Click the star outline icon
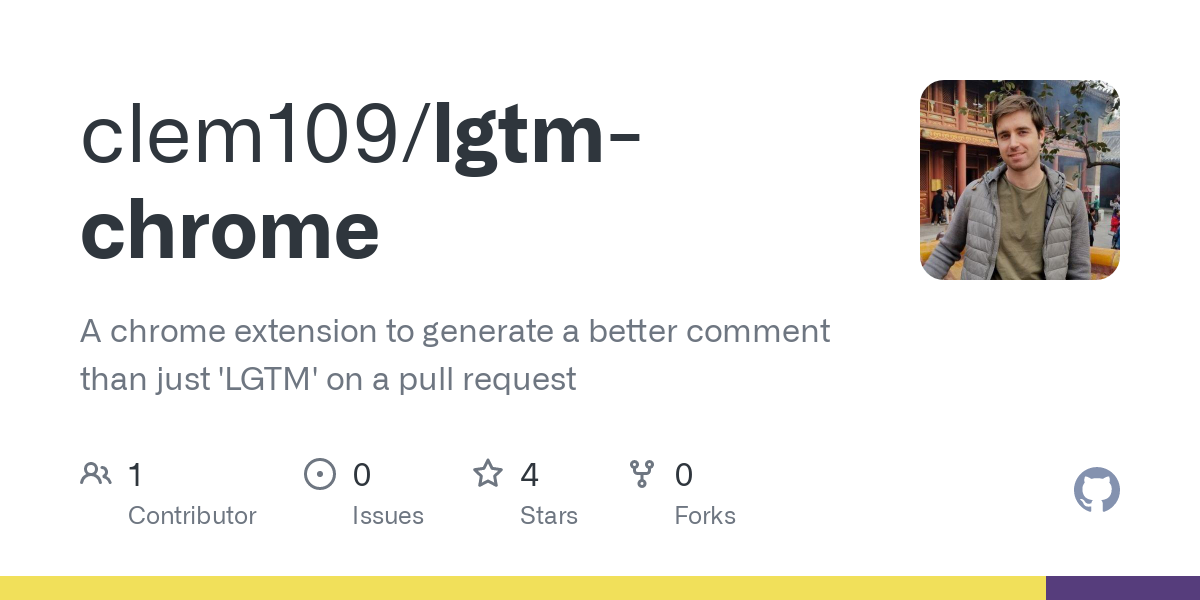 coord(488,474)
